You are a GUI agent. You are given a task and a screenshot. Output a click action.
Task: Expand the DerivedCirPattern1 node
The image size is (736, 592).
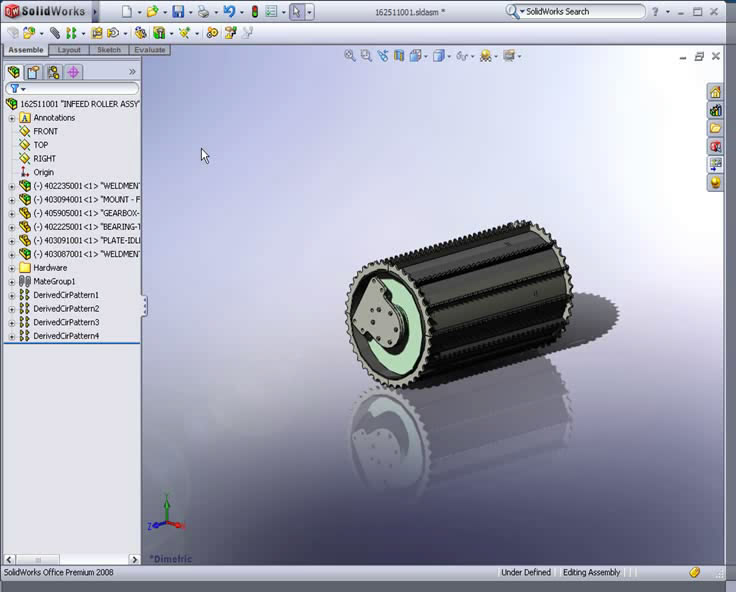pos(12,296)
